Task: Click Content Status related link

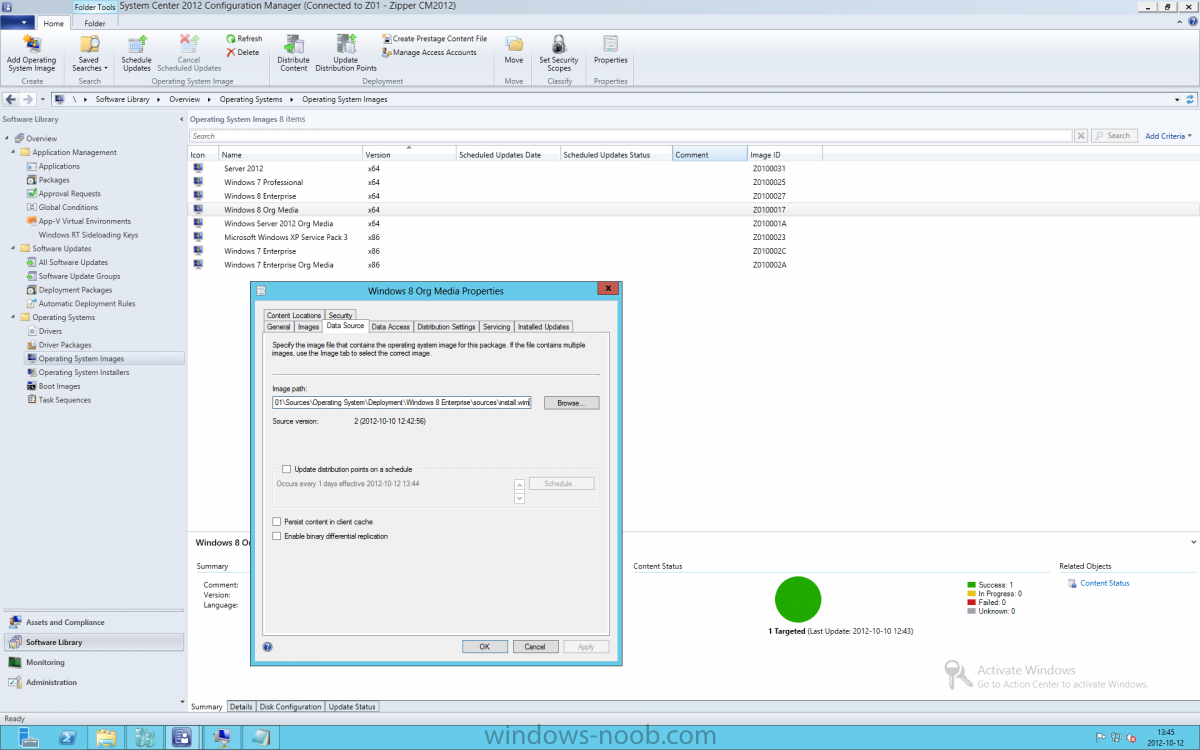Action: tap(1105, 583)
